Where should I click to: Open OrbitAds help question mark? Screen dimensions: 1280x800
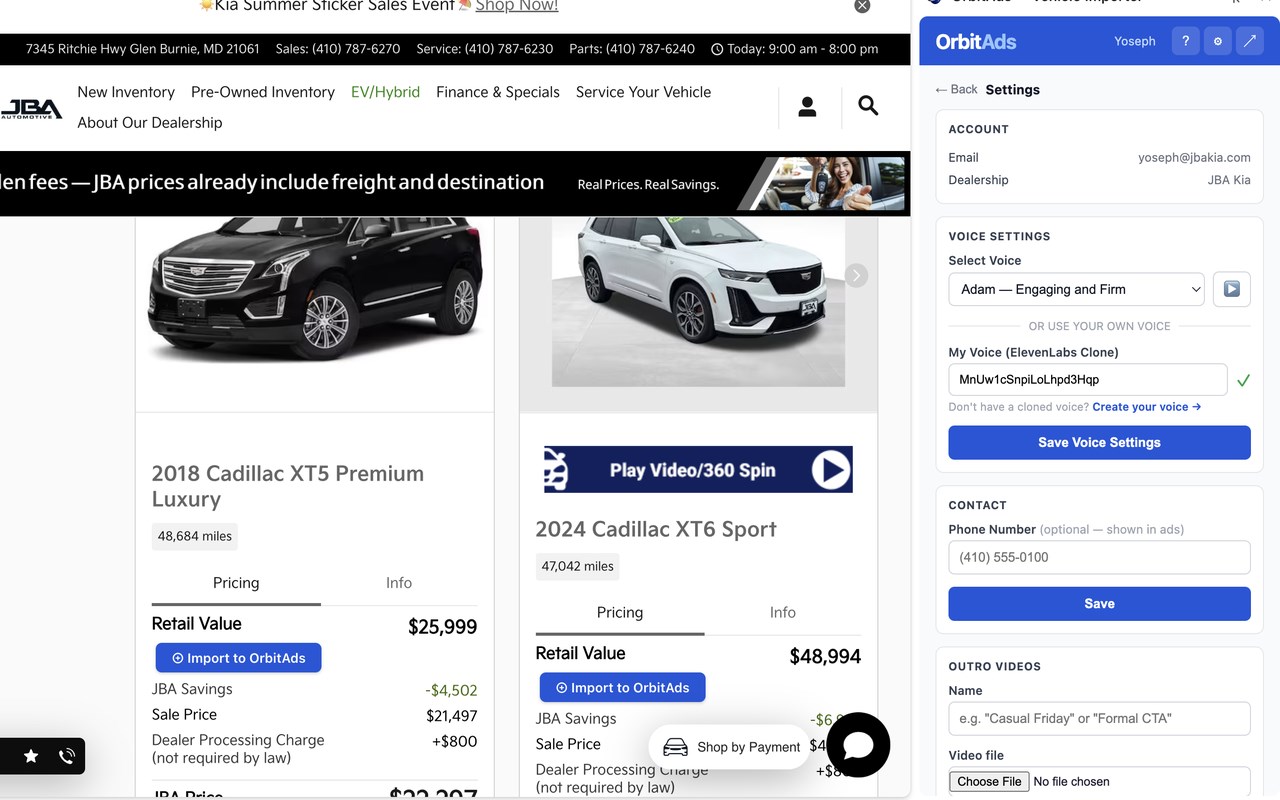(1185, 41)
